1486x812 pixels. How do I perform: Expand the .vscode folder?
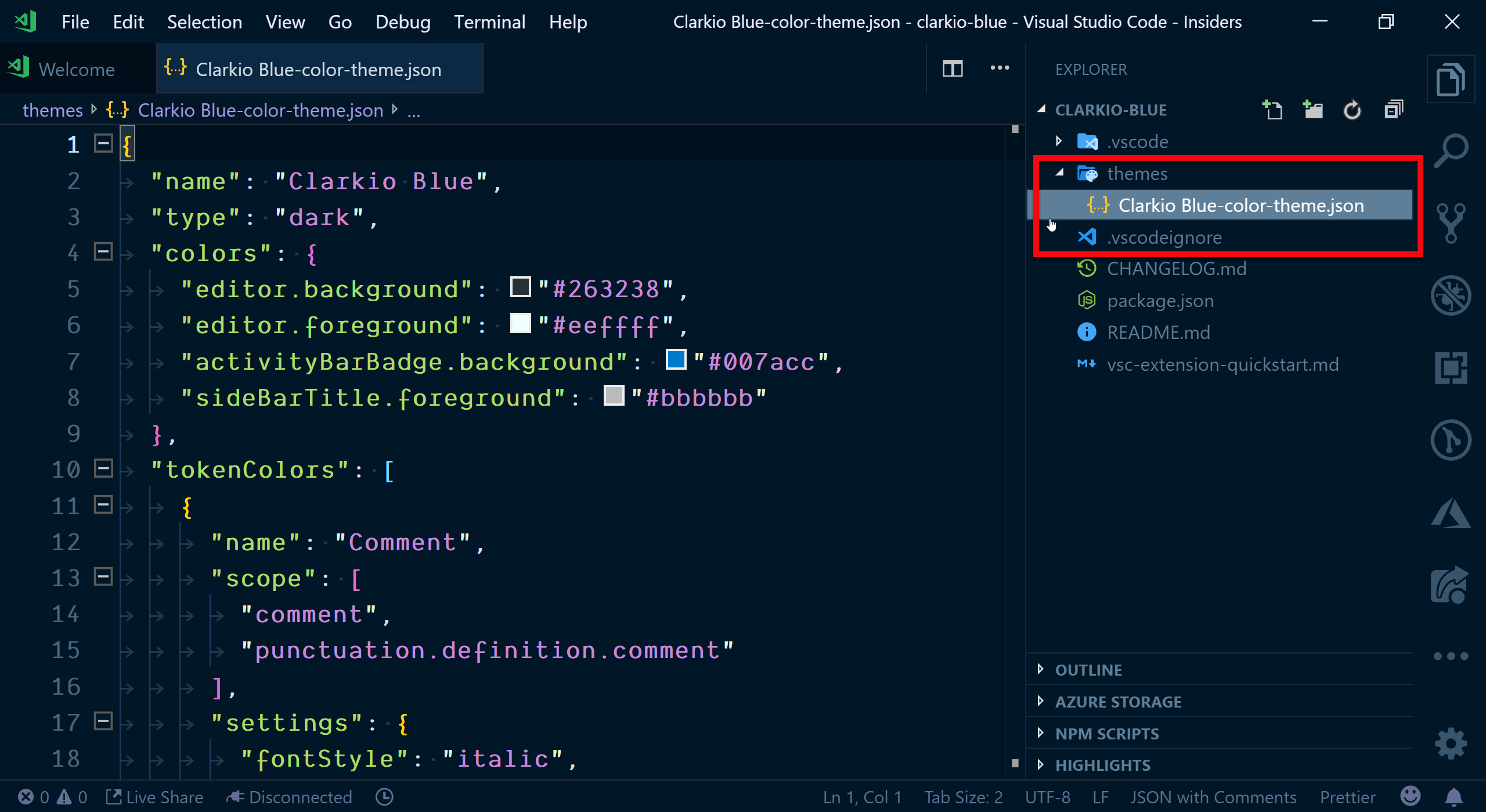tap(1059, 141)
